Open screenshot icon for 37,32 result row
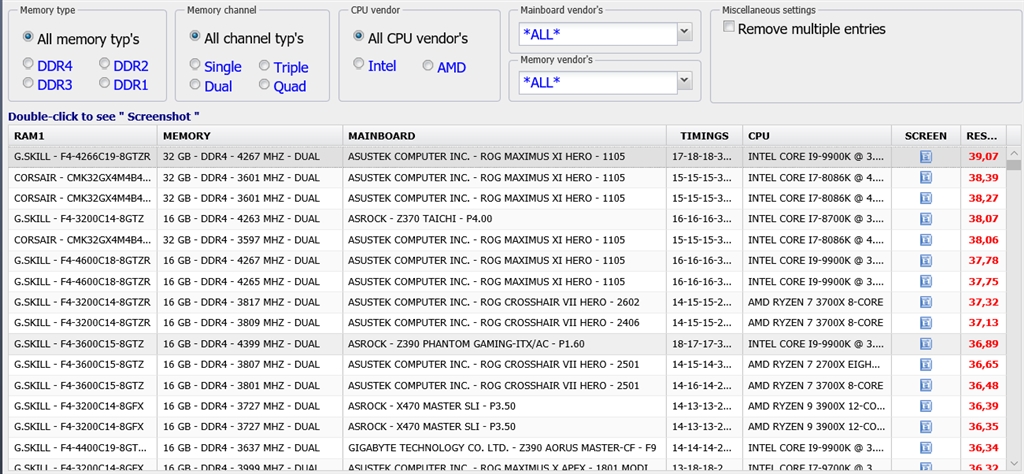This screenshot has height=474, width=1024. [926, 302]
